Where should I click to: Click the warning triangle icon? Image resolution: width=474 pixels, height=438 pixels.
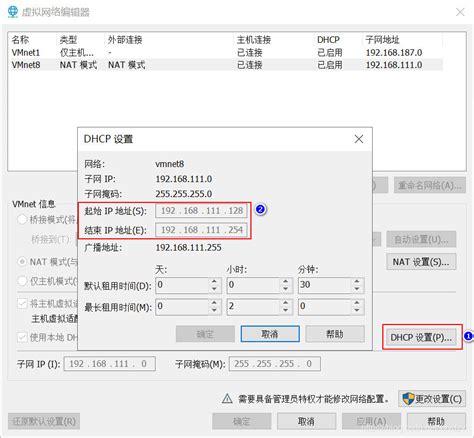[x=227, y=399]
